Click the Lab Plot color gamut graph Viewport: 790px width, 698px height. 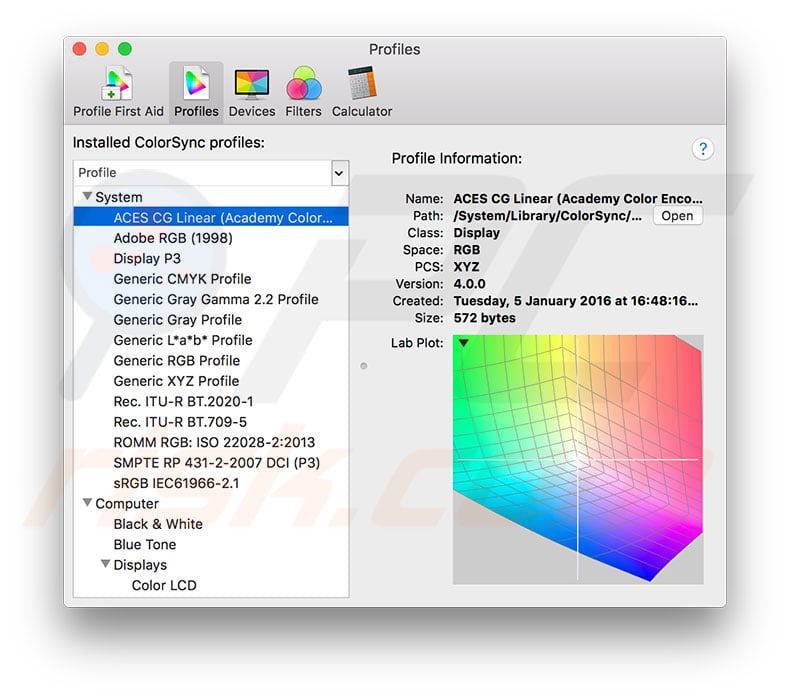(x=578, y=459)
